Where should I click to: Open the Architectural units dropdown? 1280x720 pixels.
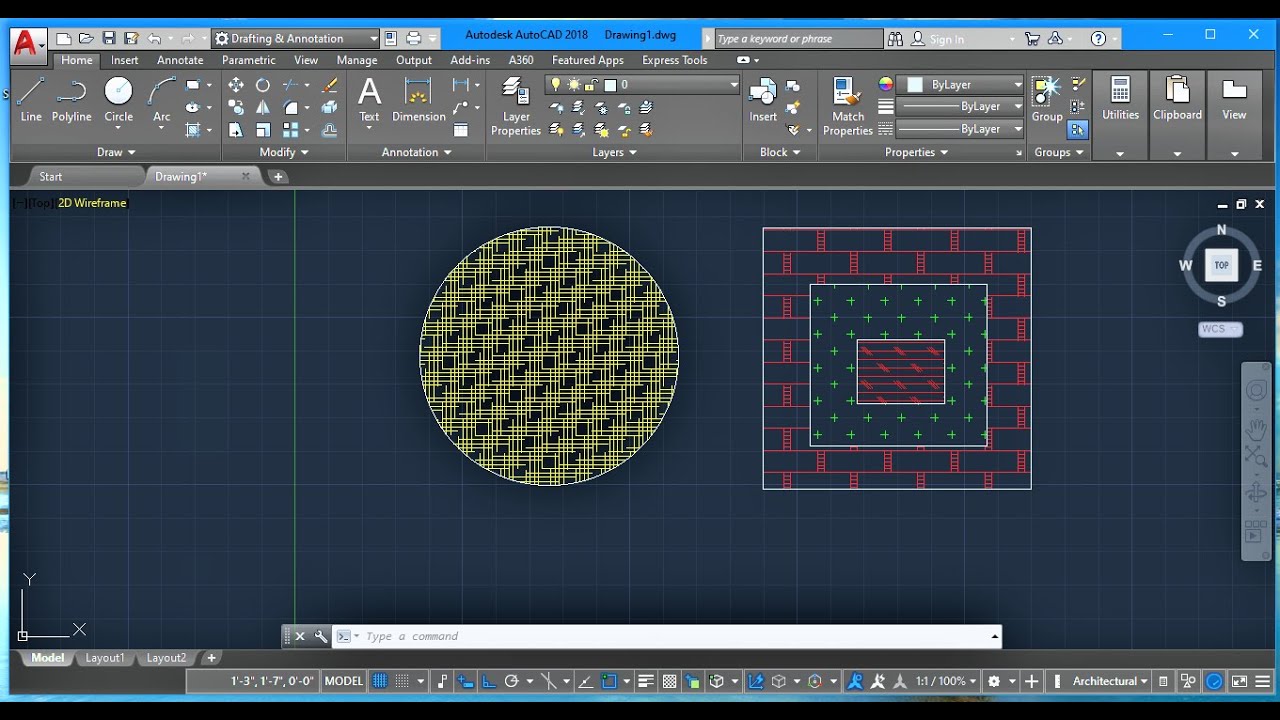(x=1110, y=681)
